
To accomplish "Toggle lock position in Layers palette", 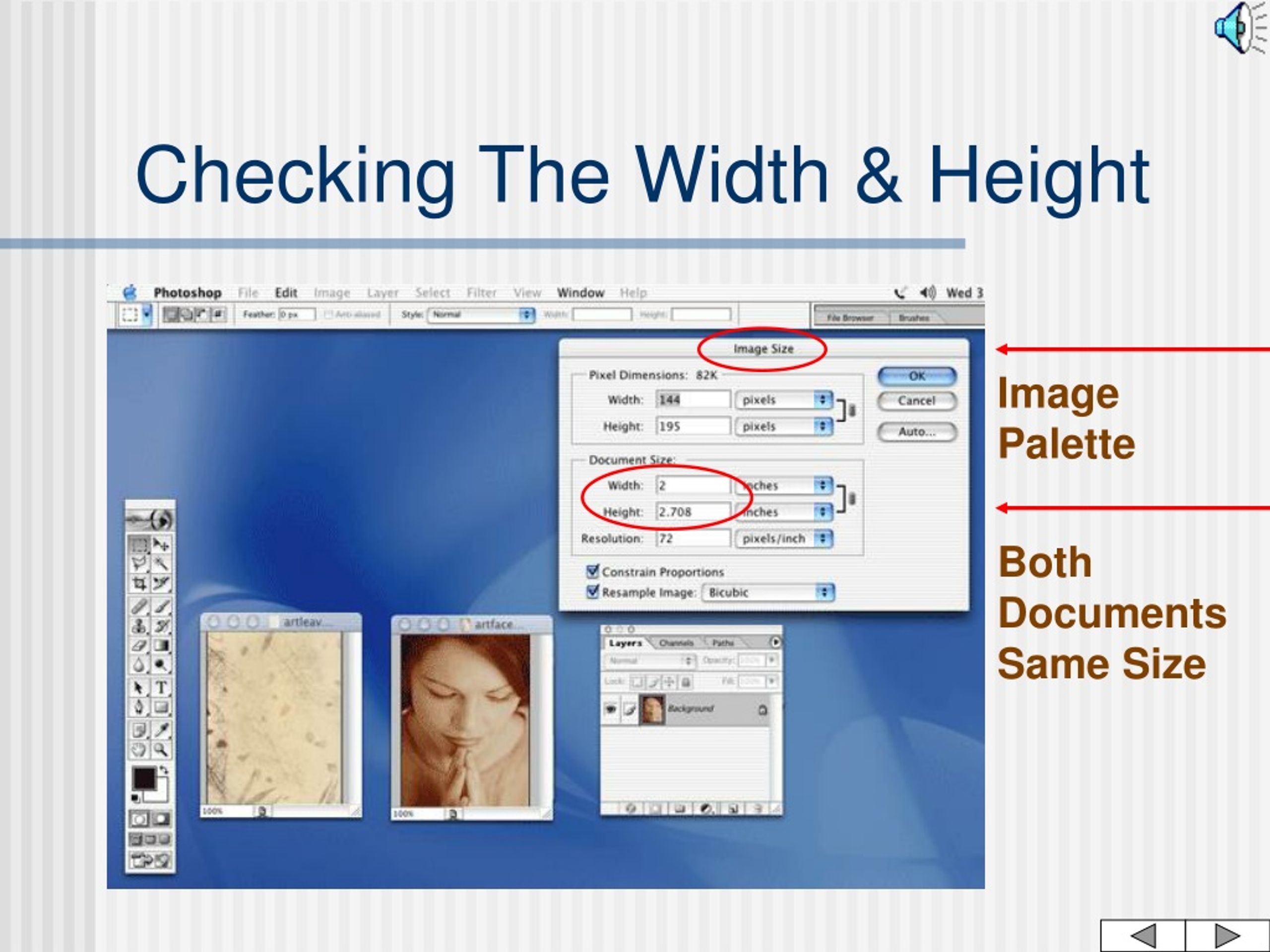I will coord(670,682).
